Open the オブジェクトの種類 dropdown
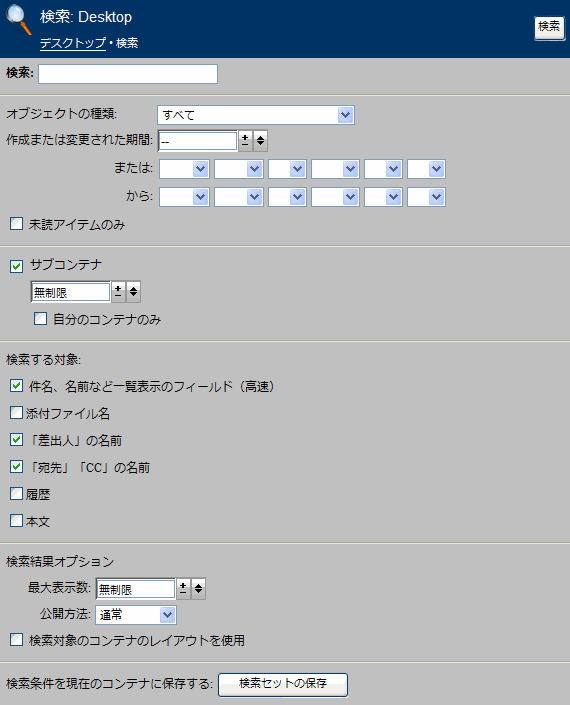 (x=256, y=115)
